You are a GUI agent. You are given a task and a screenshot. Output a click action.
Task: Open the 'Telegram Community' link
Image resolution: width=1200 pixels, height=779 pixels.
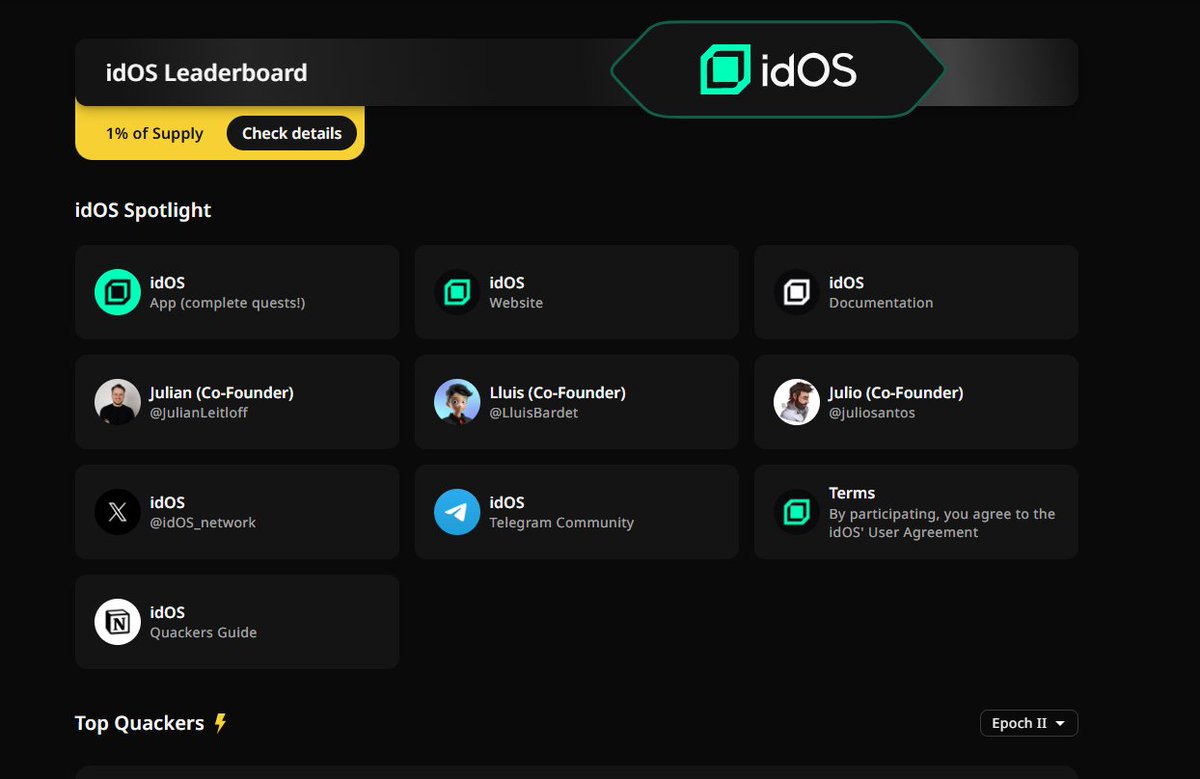[561, 523]
